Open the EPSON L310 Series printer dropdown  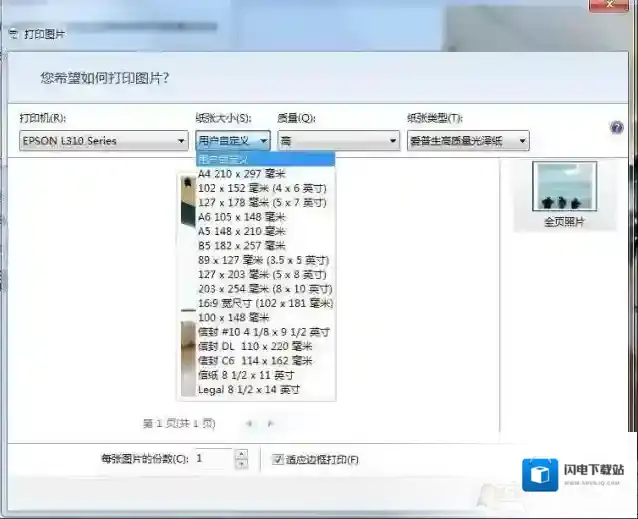click(x=104, y=141)
